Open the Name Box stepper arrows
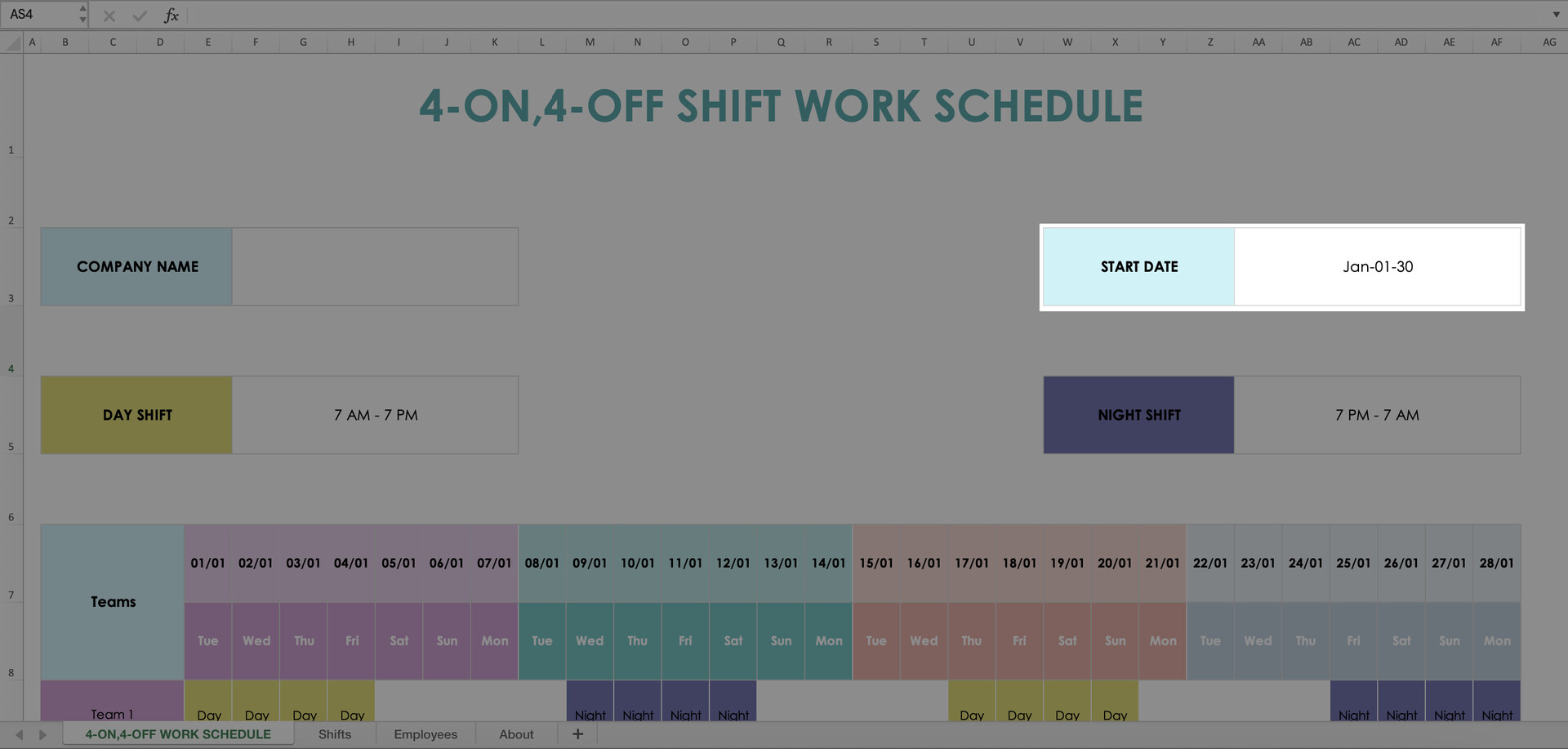This screenshot has height=749, width=1568. [82, 15]
